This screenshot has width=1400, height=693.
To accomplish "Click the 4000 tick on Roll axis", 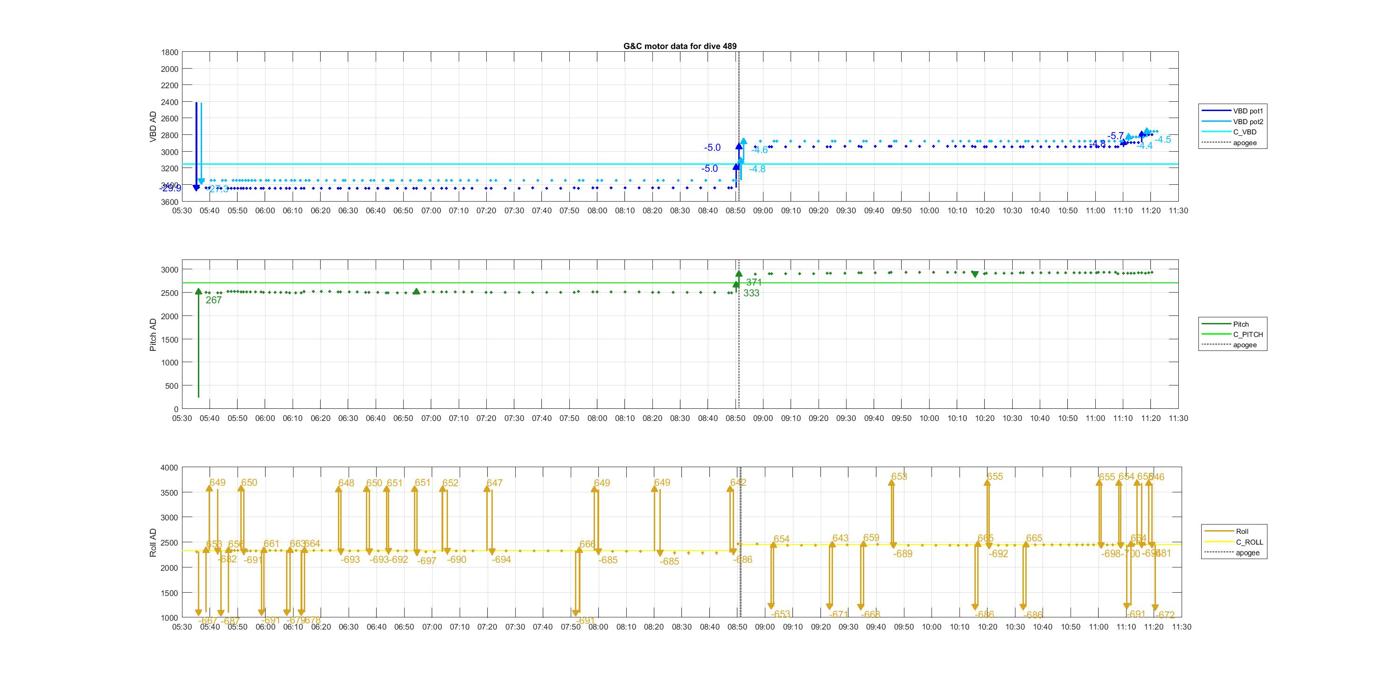I will coord(169,467).
